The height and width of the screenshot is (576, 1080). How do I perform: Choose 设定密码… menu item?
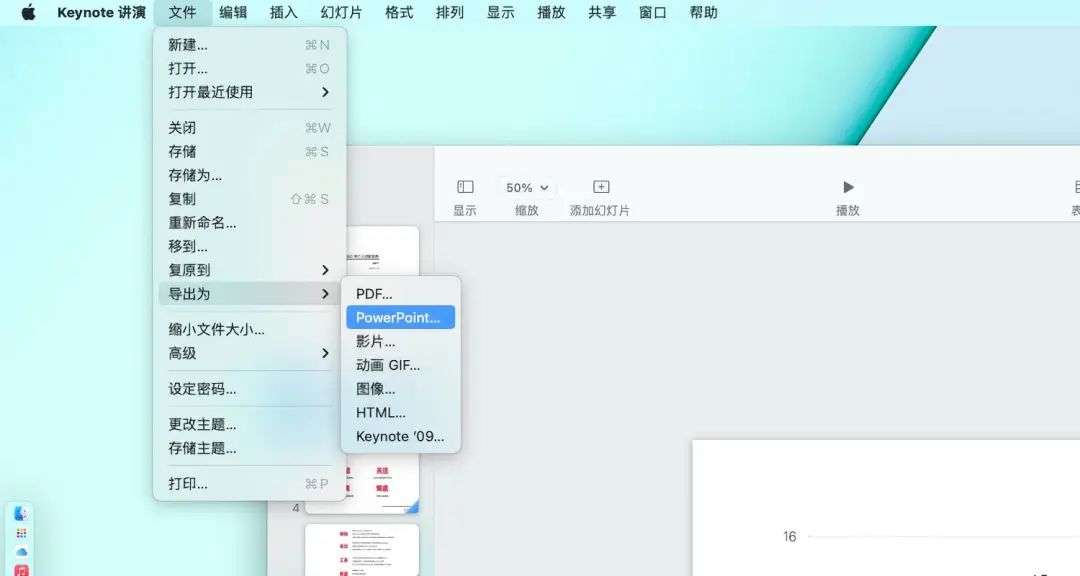point(249,389)
